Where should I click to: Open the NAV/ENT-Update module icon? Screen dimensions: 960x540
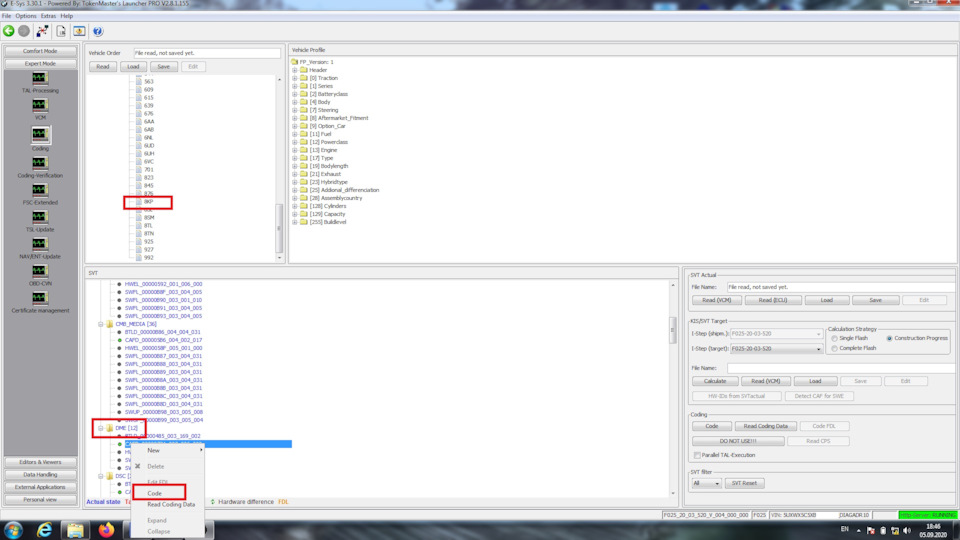click(x=40, y=244)
